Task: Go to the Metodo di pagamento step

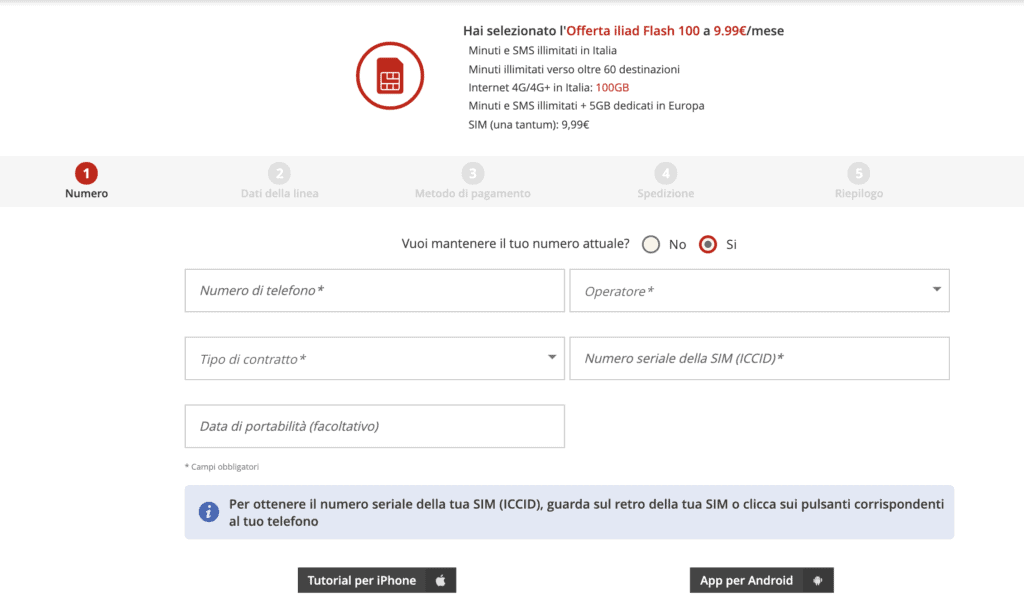Action: point(473,193)
